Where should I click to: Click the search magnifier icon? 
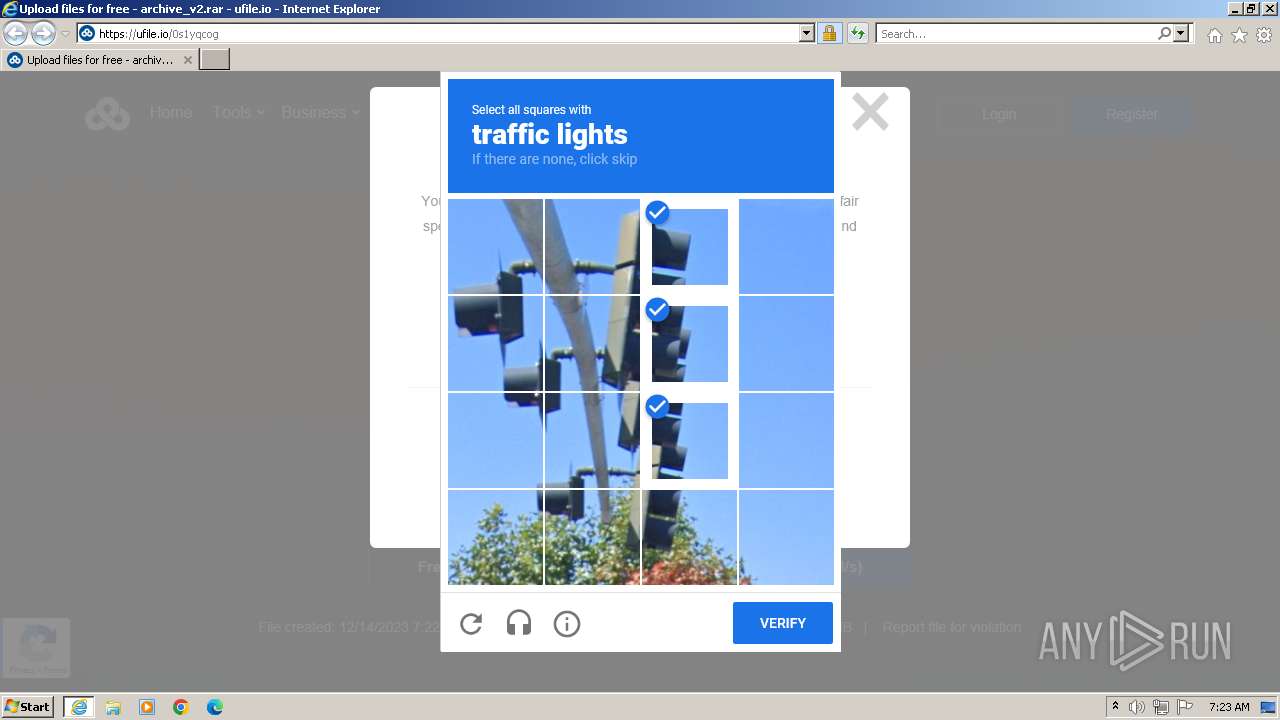1164,34
